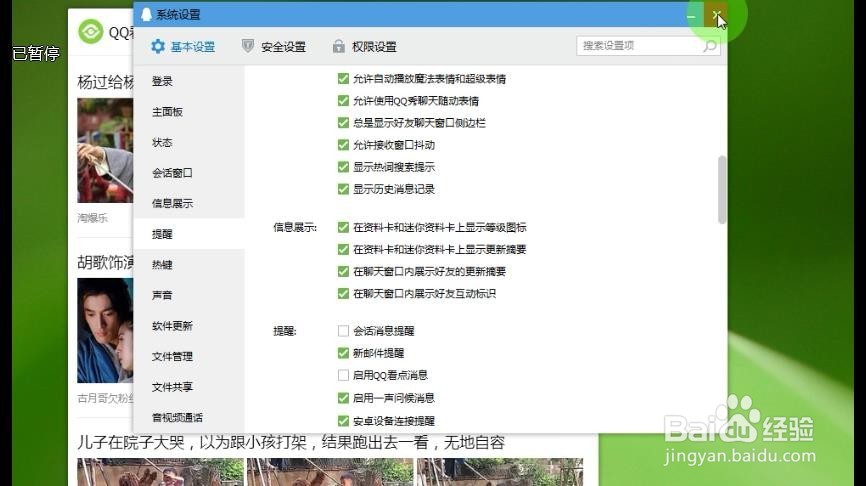Image resolution: width=866 pixels, height=486 pixels.
Task: Enable the 会话消息提醒 checkbox
Action: [343, 331]
